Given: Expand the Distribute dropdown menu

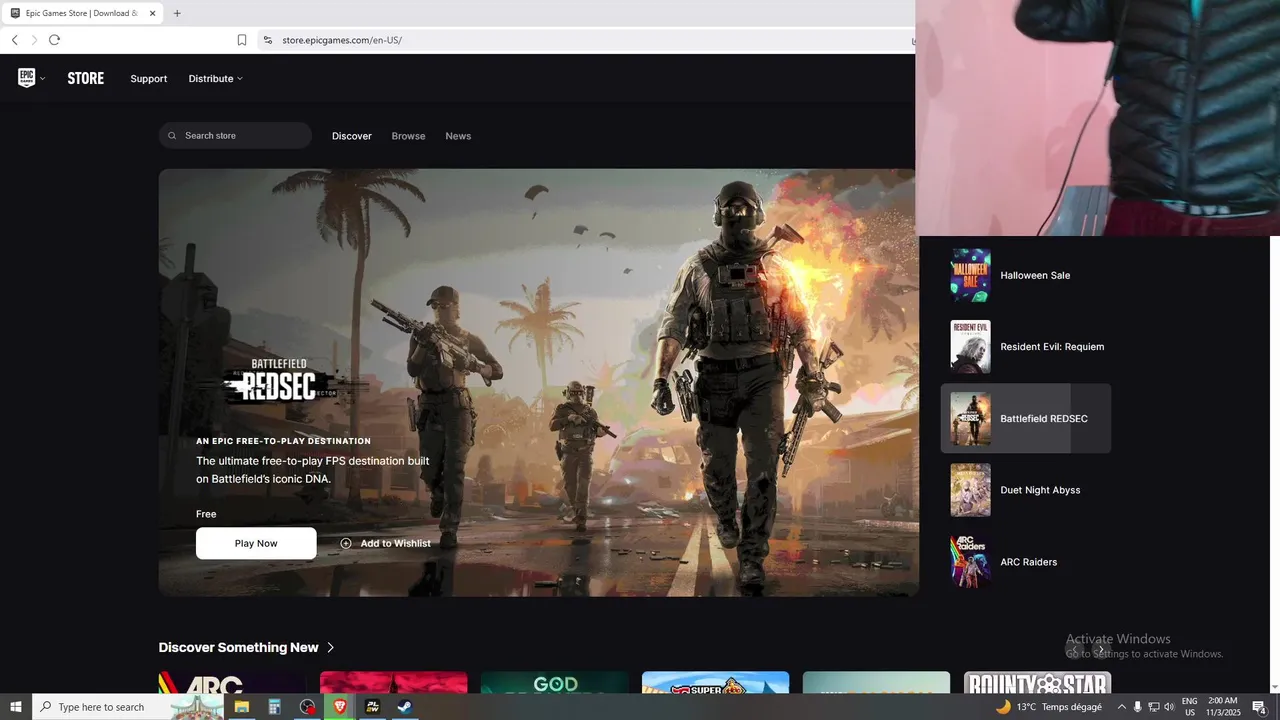Looking at the screenshot, I should pyautogui.click(x=215, y=79).
